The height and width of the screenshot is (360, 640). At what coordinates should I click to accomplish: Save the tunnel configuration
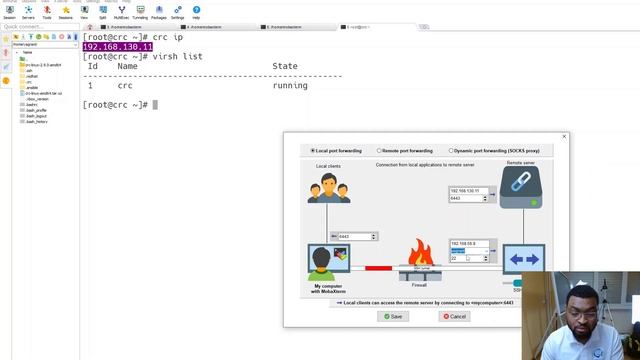coord(393,316)
